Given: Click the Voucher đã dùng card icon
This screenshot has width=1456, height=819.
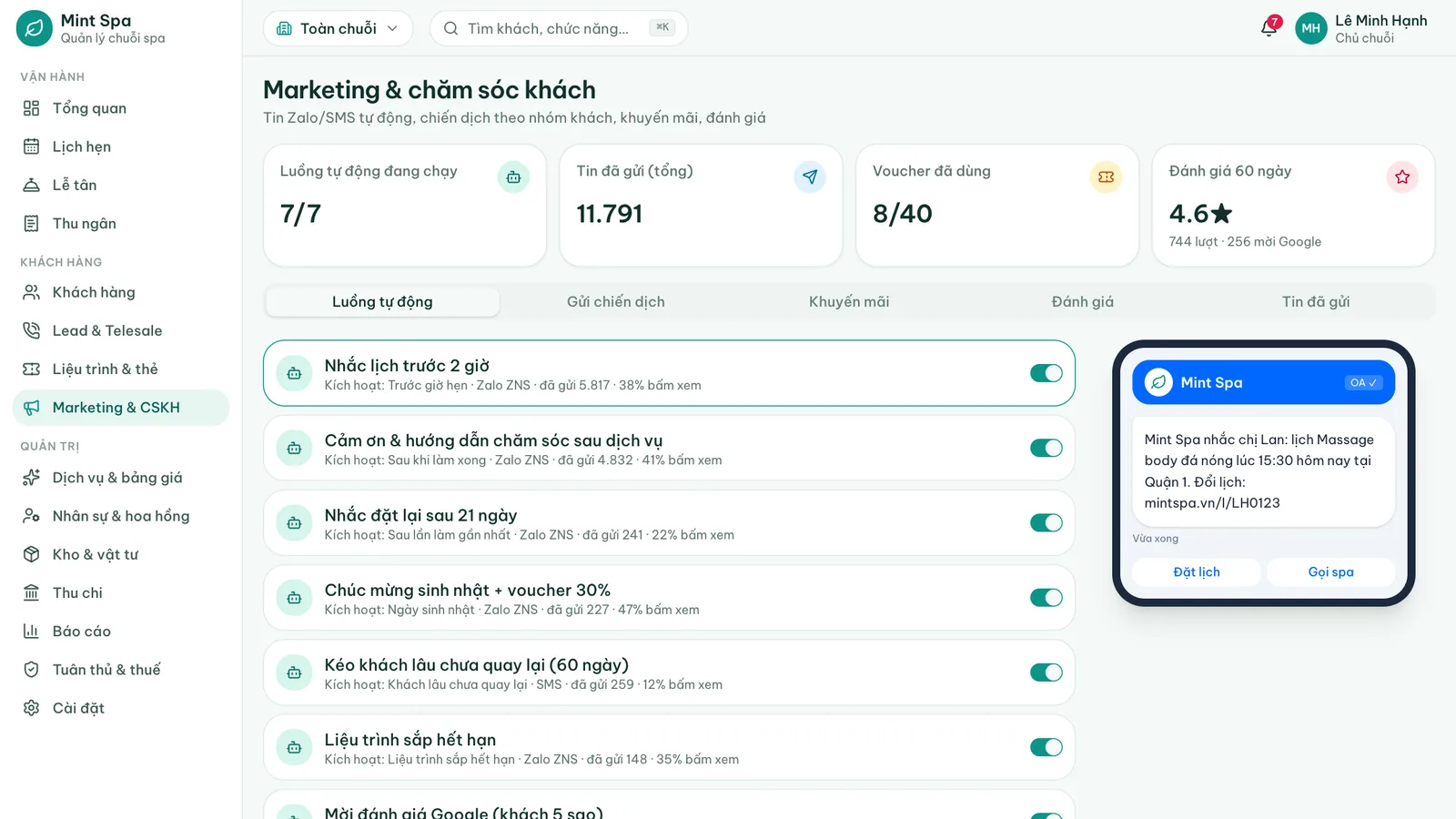Looking at the screenshot, I should (x=1106, y=177).
